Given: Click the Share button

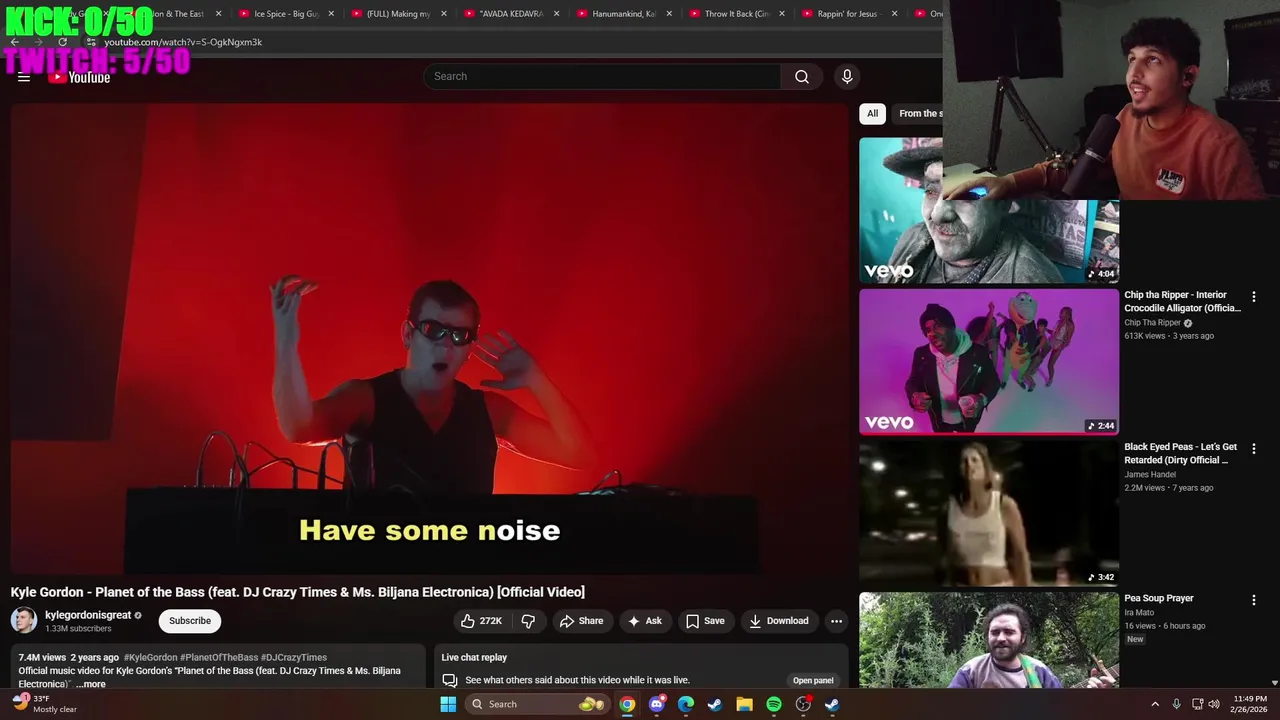Looking at the screenshot, I should 581,621.
